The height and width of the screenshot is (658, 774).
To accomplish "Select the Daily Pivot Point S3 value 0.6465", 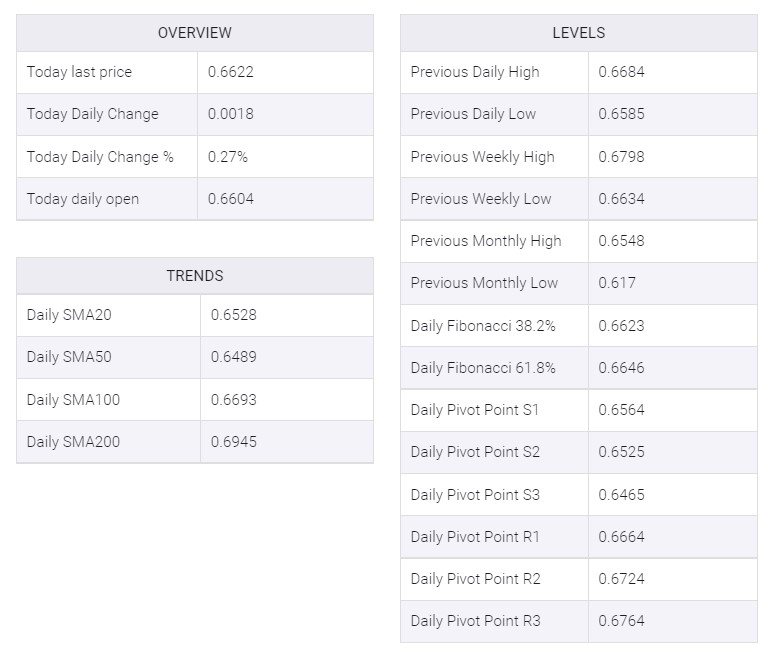I will click(621, 495).
